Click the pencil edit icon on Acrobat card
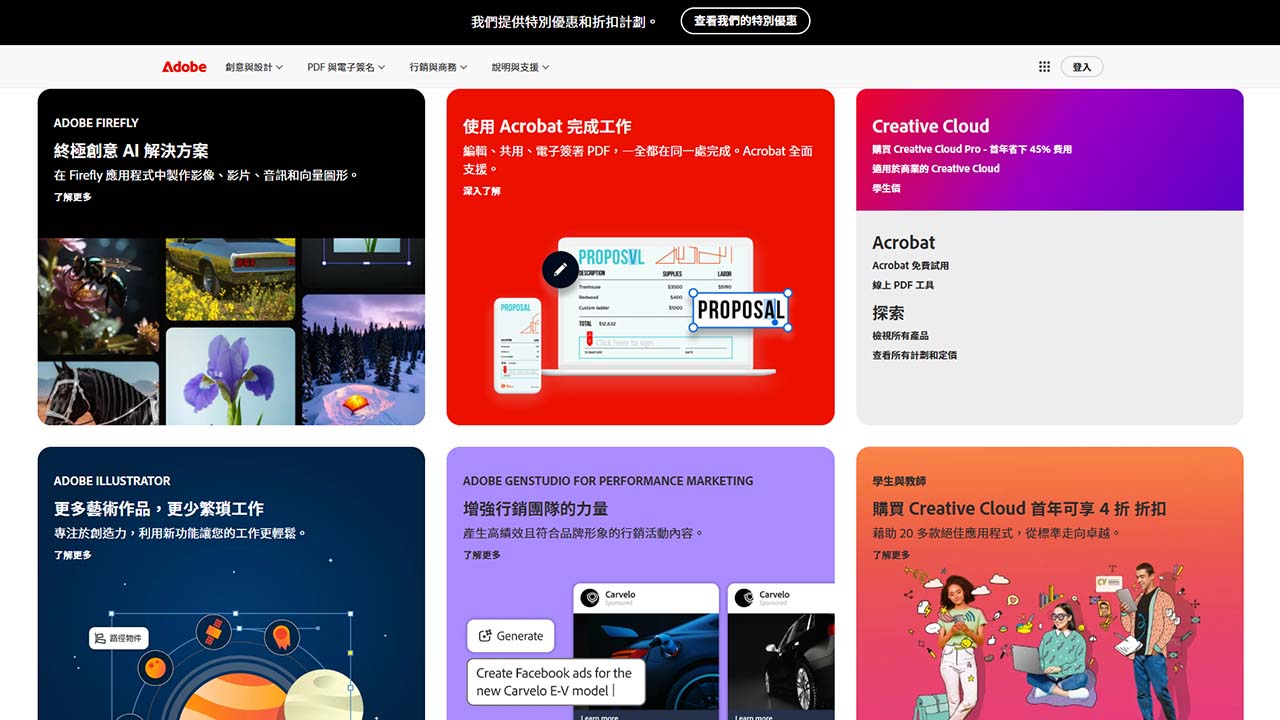The height and width of the screenshot is (720, 1280). pos(560,269)
